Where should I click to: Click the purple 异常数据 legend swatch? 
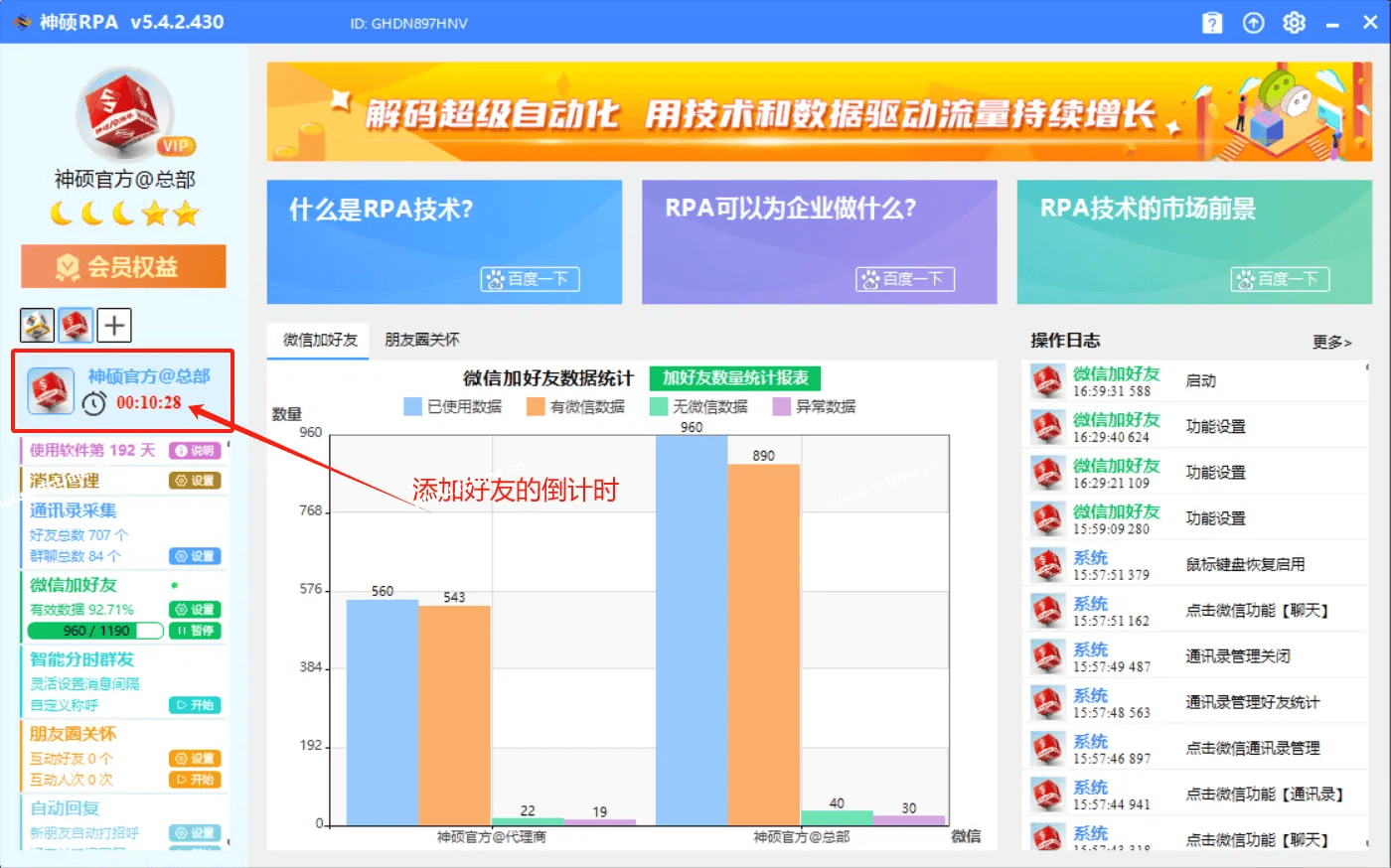click(x=782, y=406)
